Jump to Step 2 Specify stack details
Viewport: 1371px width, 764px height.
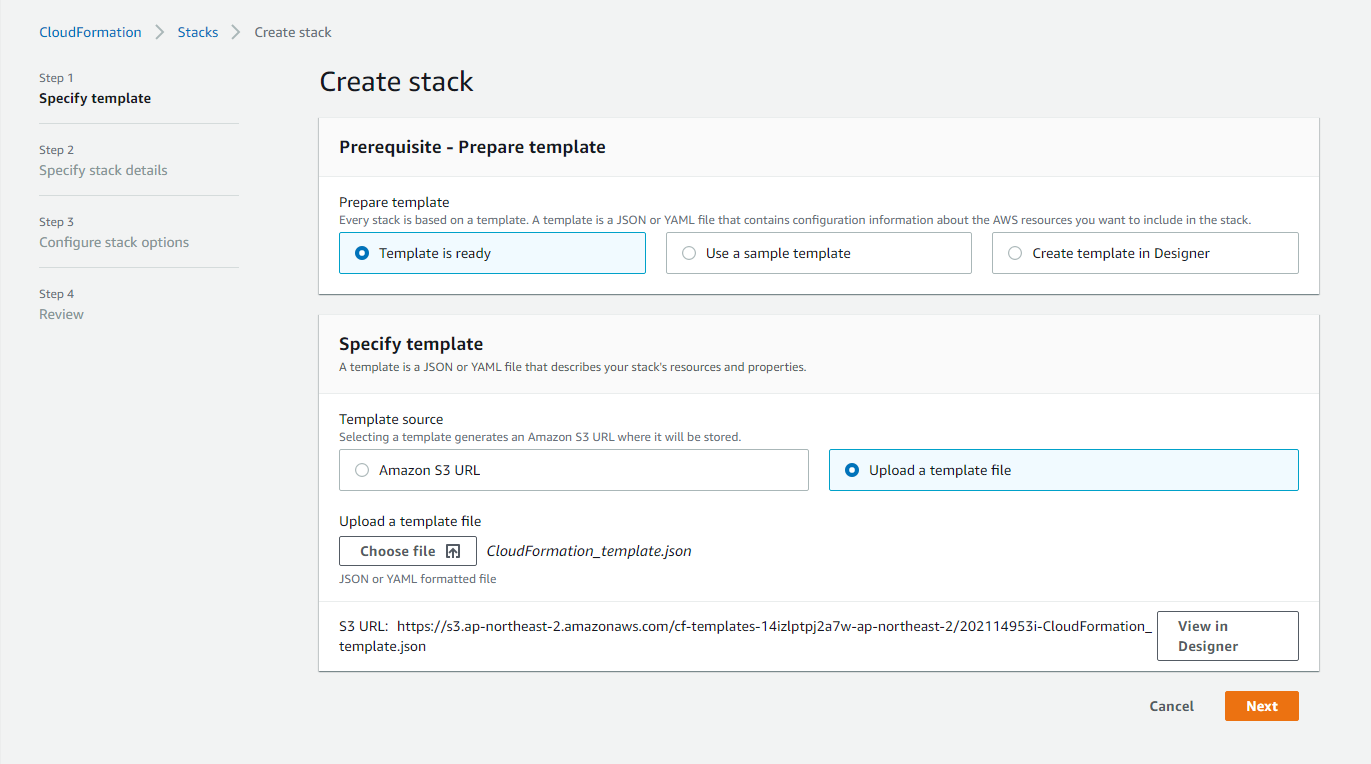tap(103, 170)
